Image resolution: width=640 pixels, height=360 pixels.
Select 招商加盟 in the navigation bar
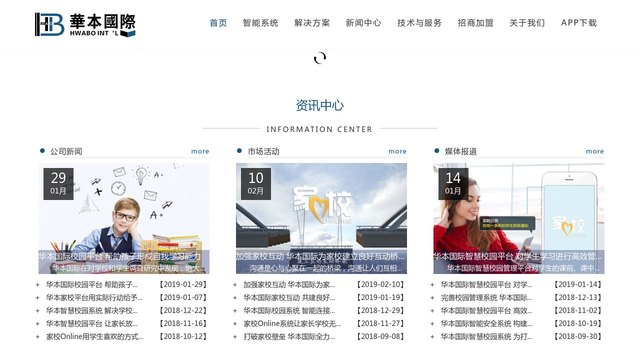click(x=476, y=23)
